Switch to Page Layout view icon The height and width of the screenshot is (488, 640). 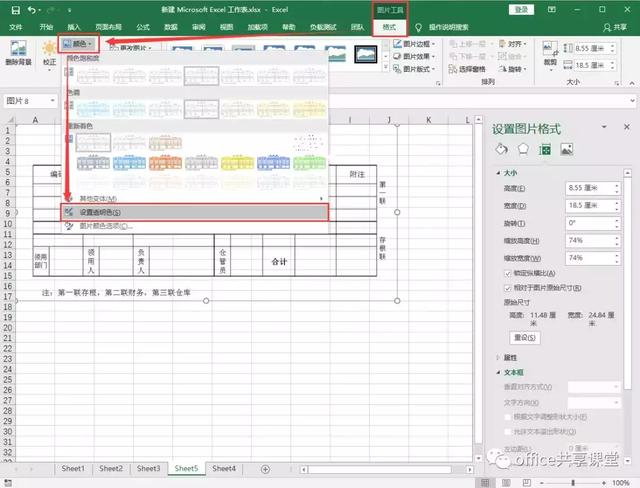[506, 483]
